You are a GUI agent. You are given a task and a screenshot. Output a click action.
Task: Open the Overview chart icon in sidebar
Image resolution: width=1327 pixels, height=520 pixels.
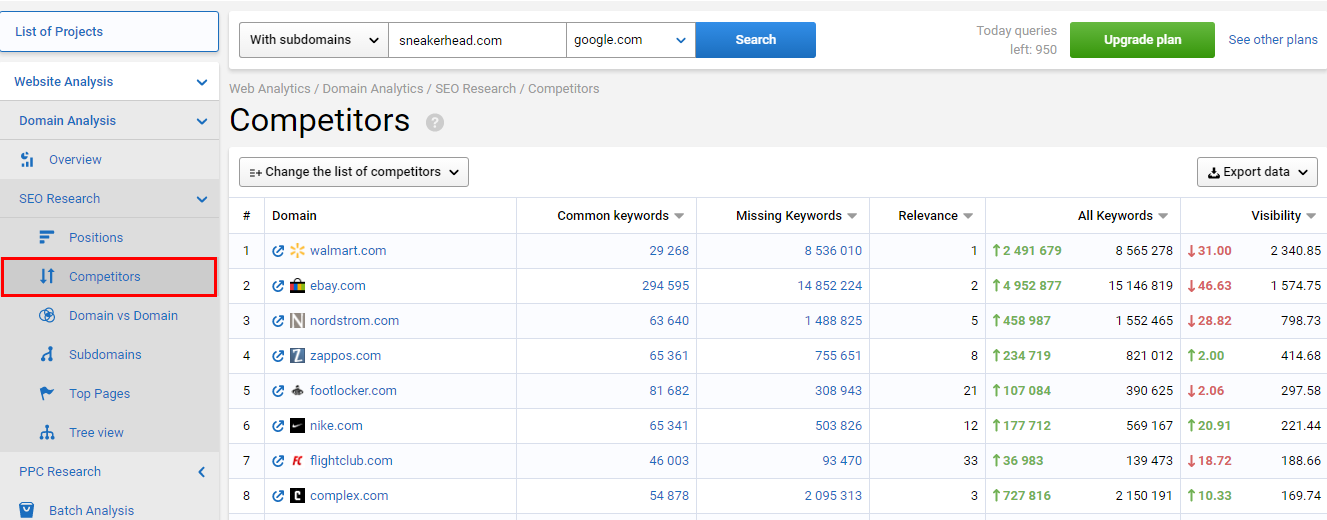click(x=28, y=160)
